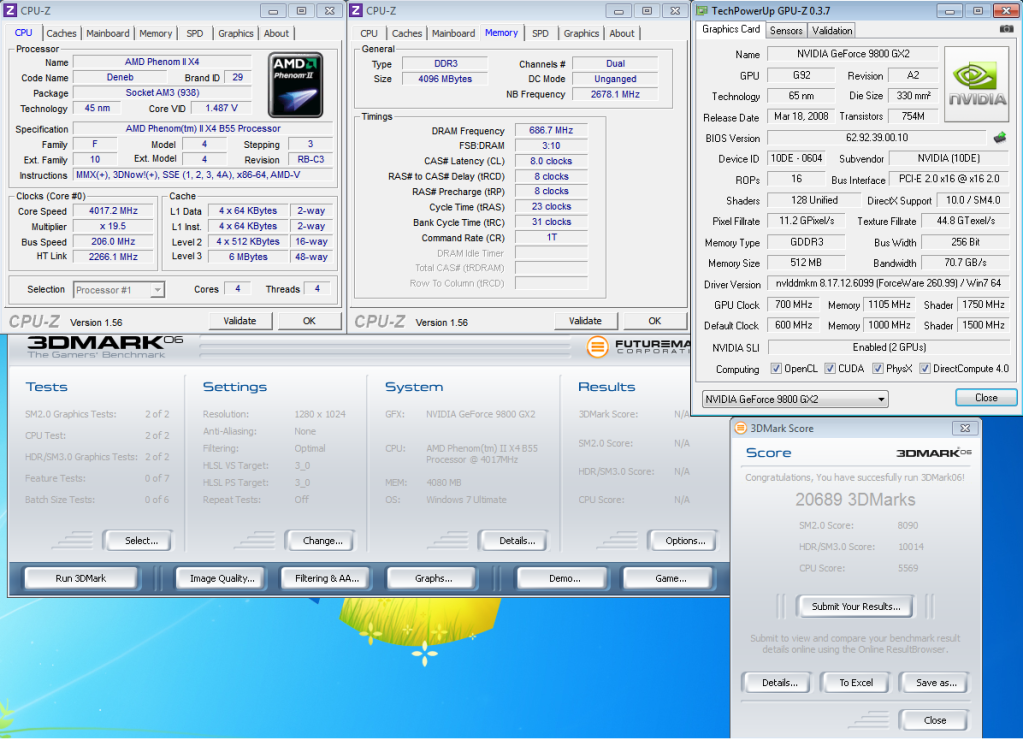Toggle the OpenCL checkbox
The width and height of the screenshot is (1023, 740).
click(x=776, y=369)
